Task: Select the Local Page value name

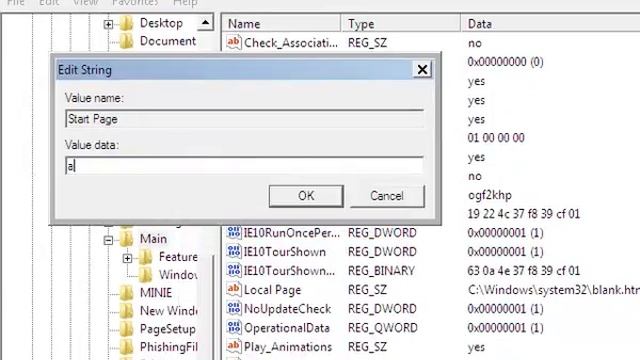Action: point(272,290)
